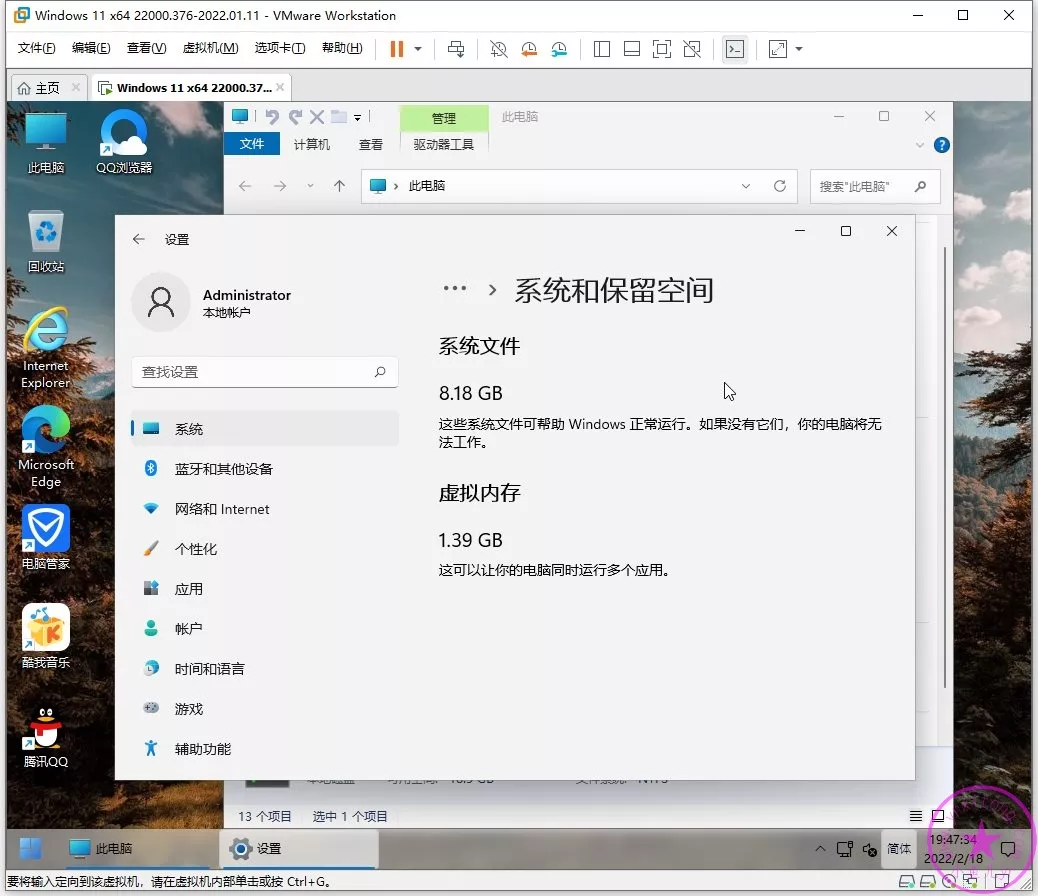Open the power options dropdown arrow
1038x896 pixels.
point(418,49)
